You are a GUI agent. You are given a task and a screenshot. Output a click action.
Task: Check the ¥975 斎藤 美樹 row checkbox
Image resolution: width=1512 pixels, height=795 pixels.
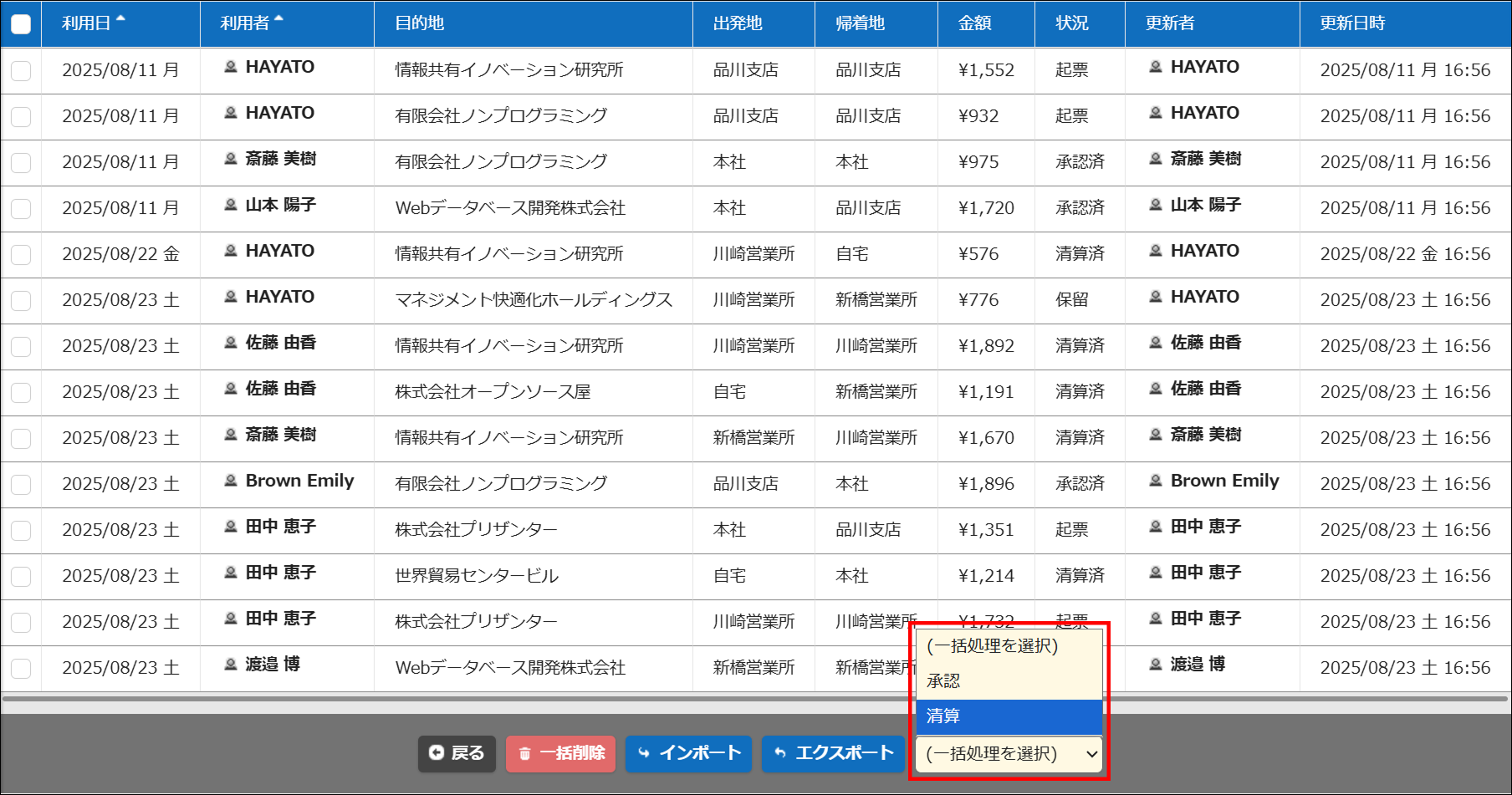point(21,163)
